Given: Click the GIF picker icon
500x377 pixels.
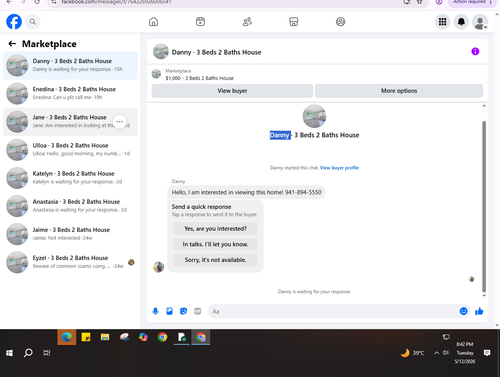Looking at the screenshot, I should pos(198,311).
